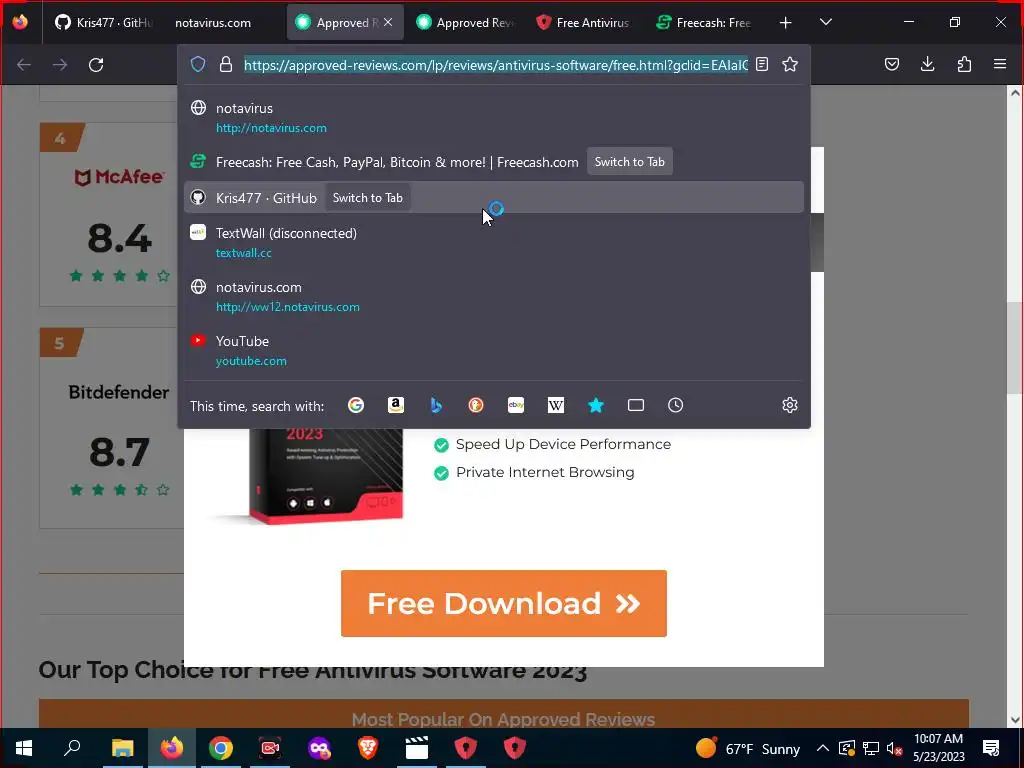Switch to Kris477 GitHub tab
Image resolution: width=1024 pixels, height=768 pixels.
pyautogui.click(x=104, y=22)
